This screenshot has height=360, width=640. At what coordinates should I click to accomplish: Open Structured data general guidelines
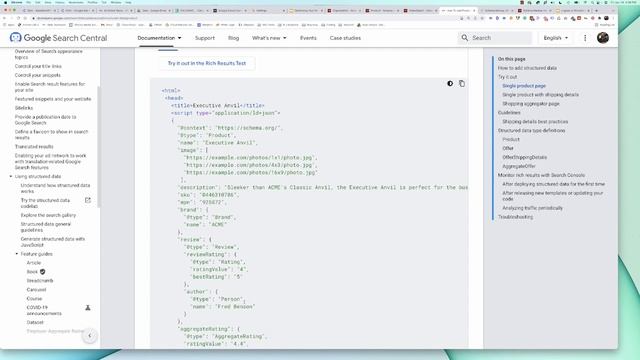pyautogui.click(x=46, y=227)
